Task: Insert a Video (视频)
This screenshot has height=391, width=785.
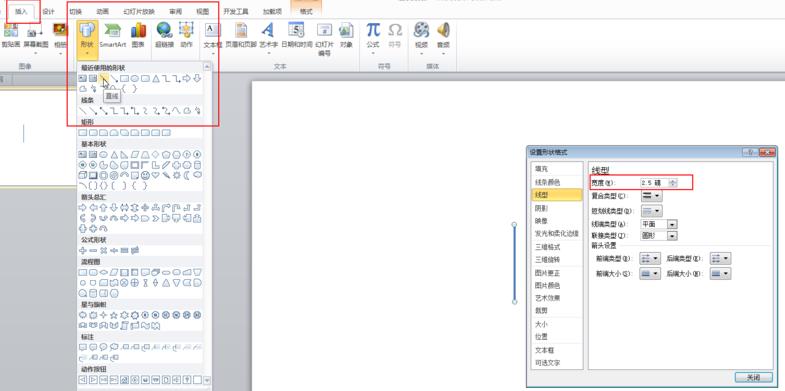Action: 422,38
